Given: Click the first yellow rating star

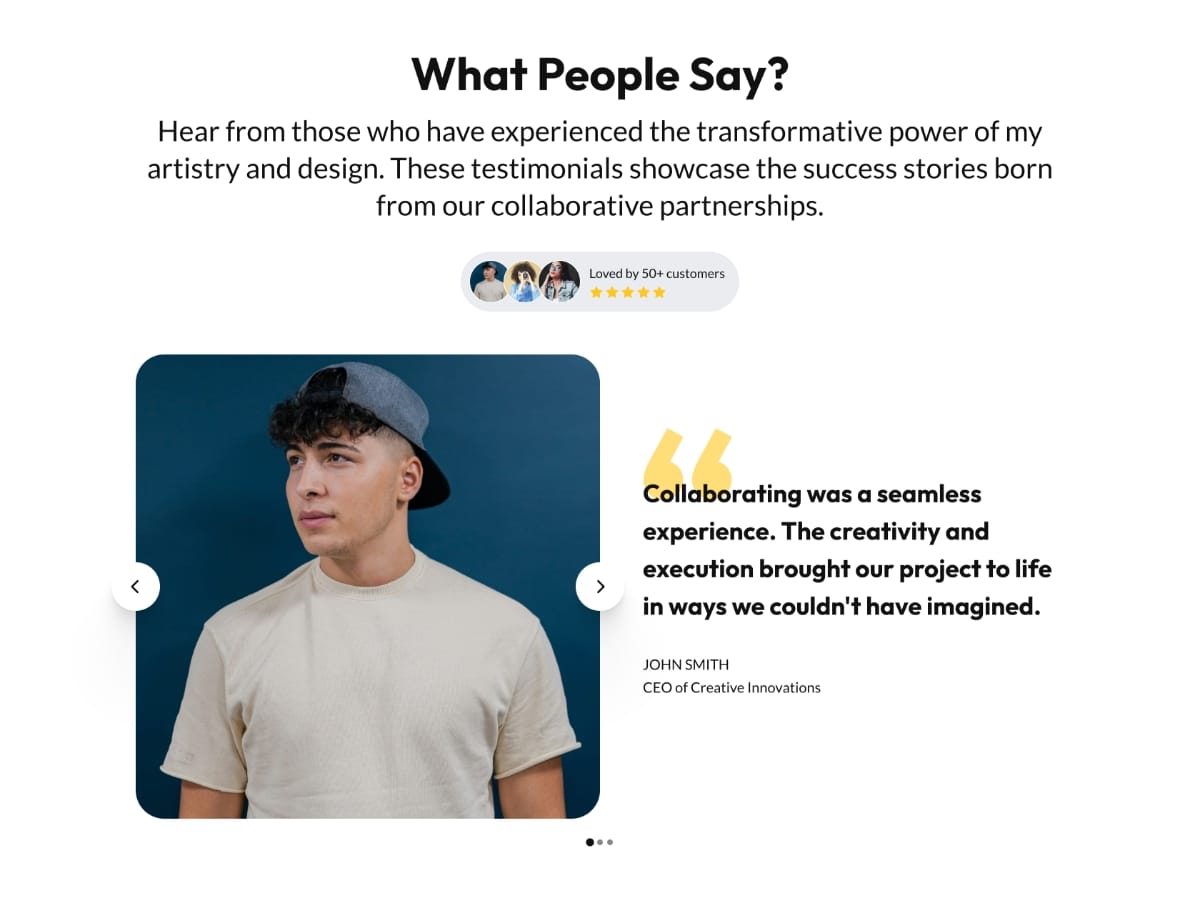Looking at the screenshot, I should pyautogui.click(x=596, y=293).
